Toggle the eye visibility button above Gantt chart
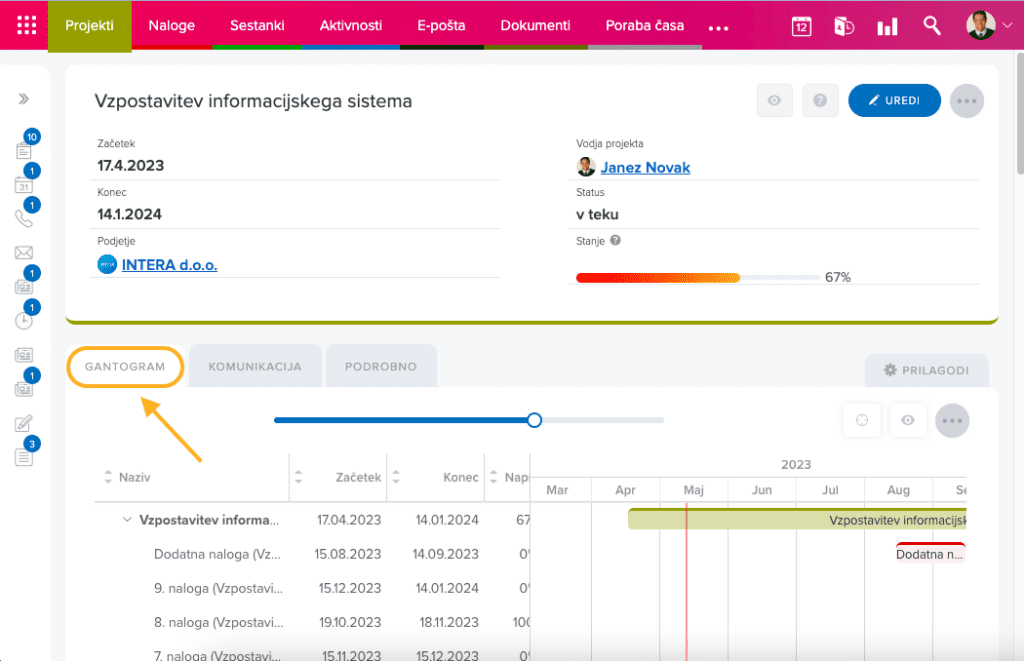The height and width of the screenshot is (661, 1024). (908, 421)
